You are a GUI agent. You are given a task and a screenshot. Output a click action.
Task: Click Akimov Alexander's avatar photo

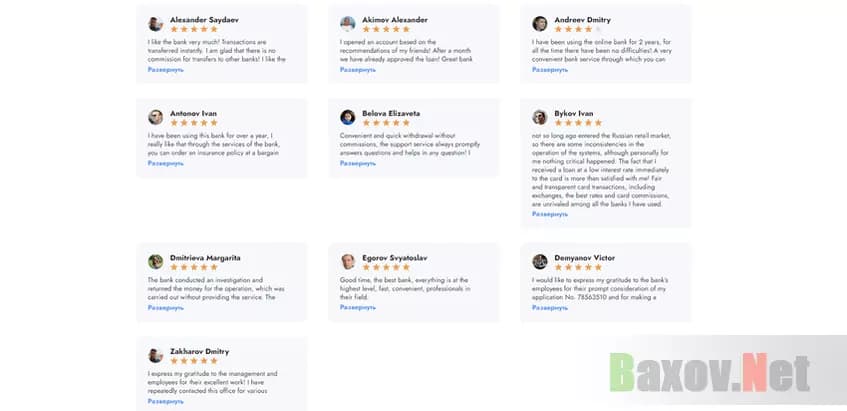point(348,24)
